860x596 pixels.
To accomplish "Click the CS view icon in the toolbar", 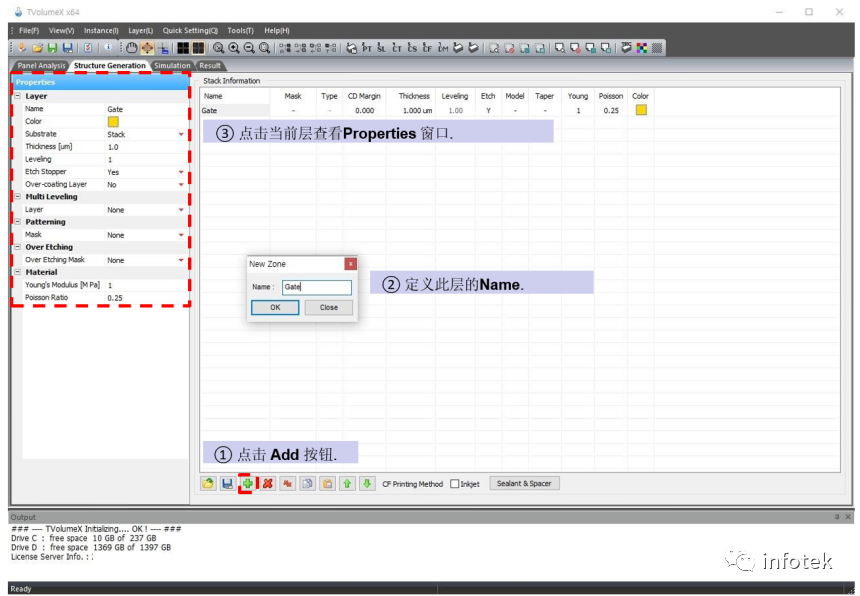I will point(412,48).
